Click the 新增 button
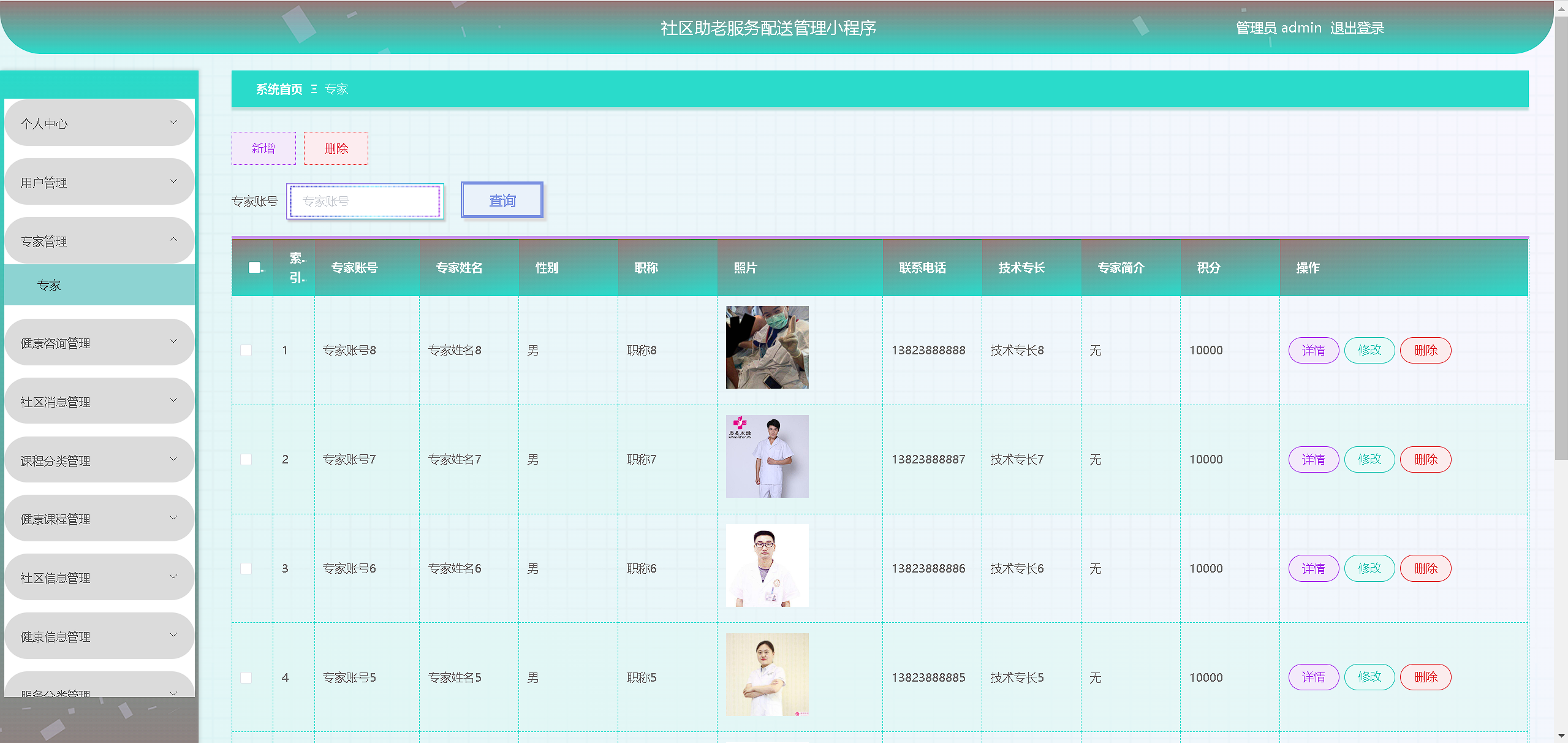The height and width of the screenshot is (743, 1568). tap(263, 148)
